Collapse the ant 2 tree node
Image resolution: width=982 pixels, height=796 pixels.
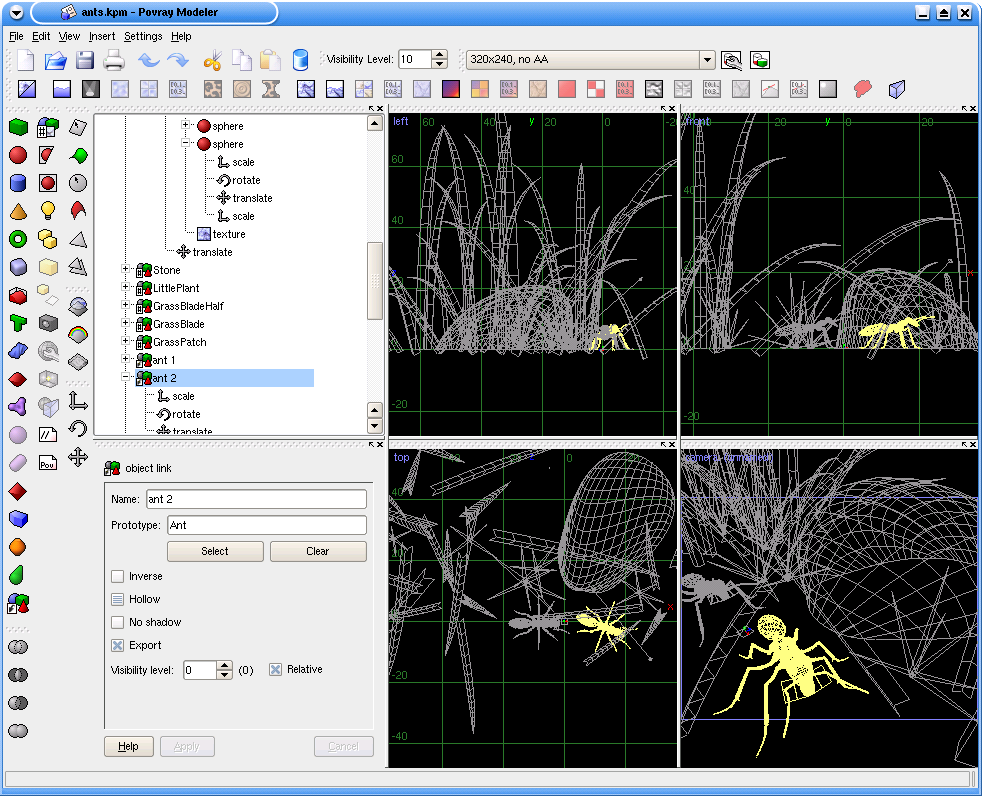[125, 377]
